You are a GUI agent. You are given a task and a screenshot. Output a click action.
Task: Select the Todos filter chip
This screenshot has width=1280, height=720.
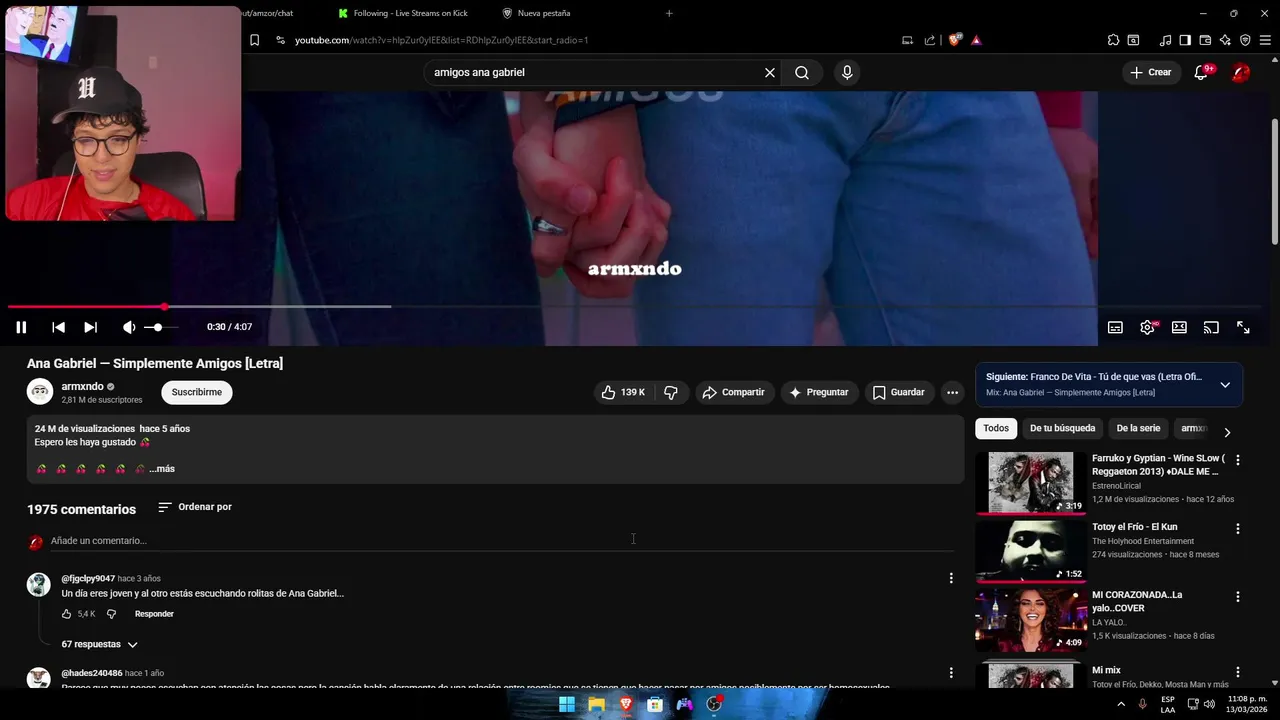(996, 428)
